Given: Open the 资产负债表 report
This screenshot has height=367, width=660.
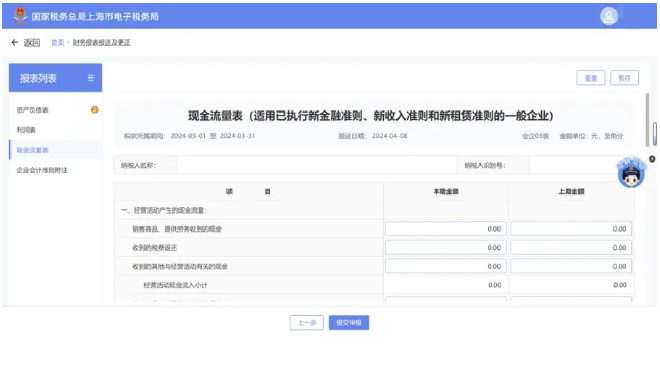Looking at the screenshot, I should (32, 110).
